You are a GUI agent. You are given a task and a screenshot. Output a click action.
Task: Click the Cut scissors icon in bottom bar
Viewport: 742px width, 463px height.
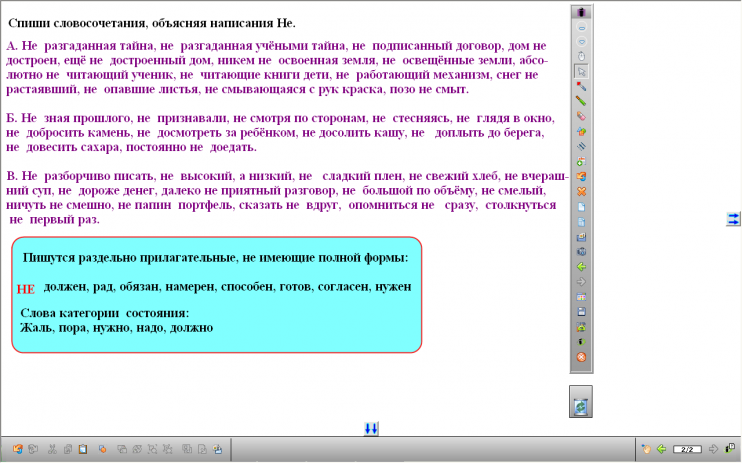54,449
